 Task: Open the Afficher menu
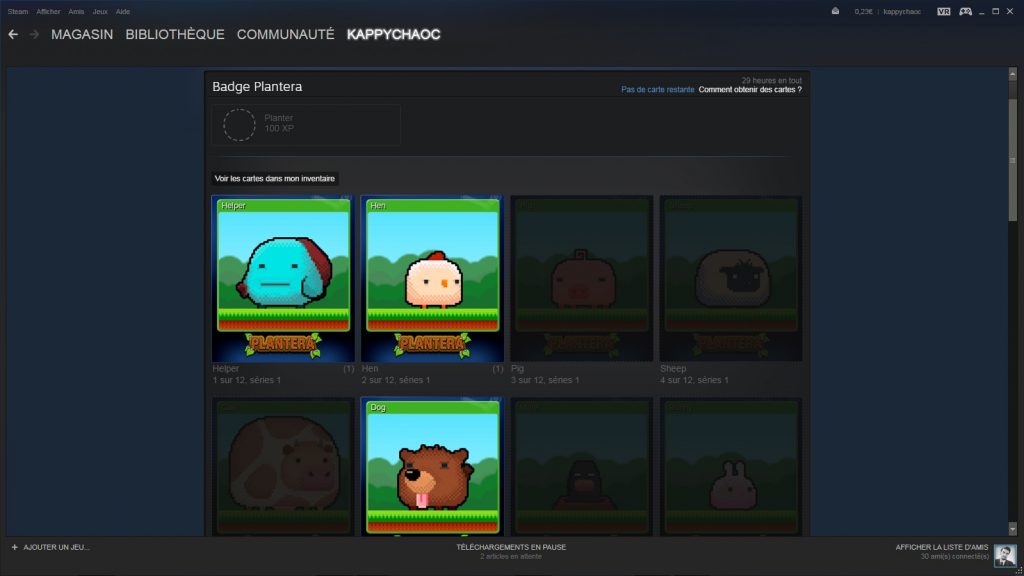(48, 11)
